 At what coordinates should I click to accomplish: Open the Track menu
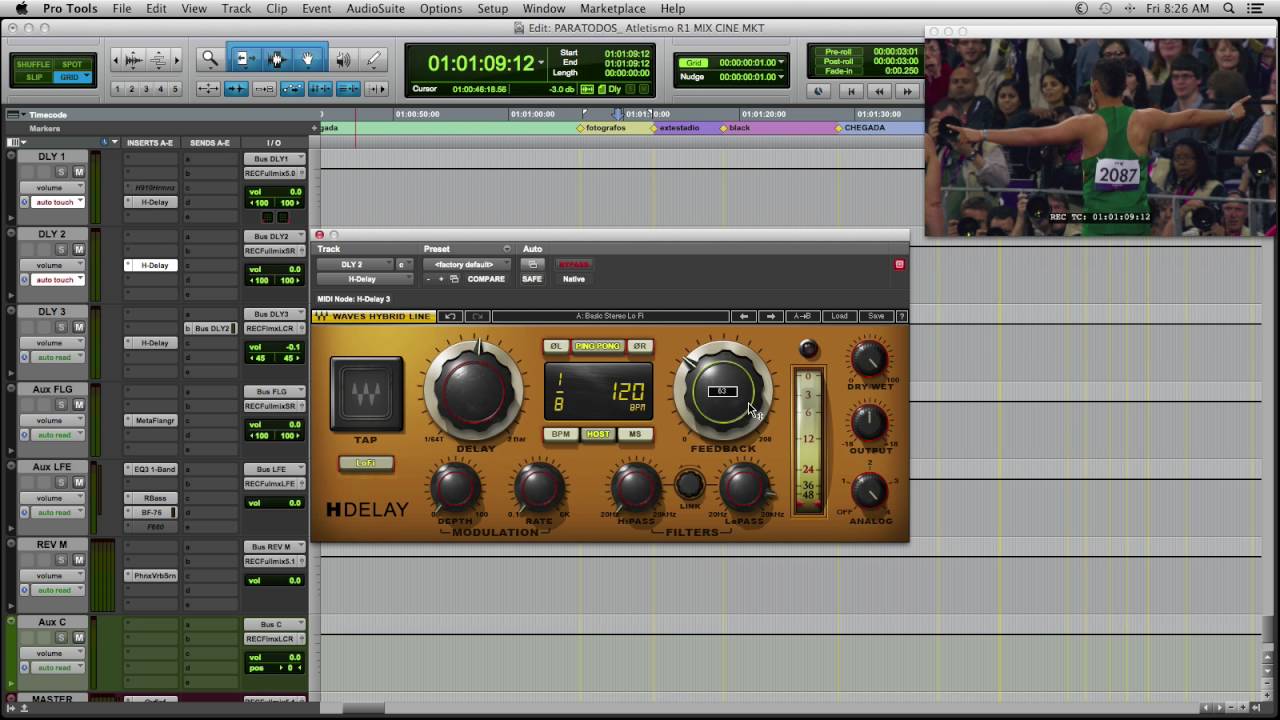[x=236, y=8]
